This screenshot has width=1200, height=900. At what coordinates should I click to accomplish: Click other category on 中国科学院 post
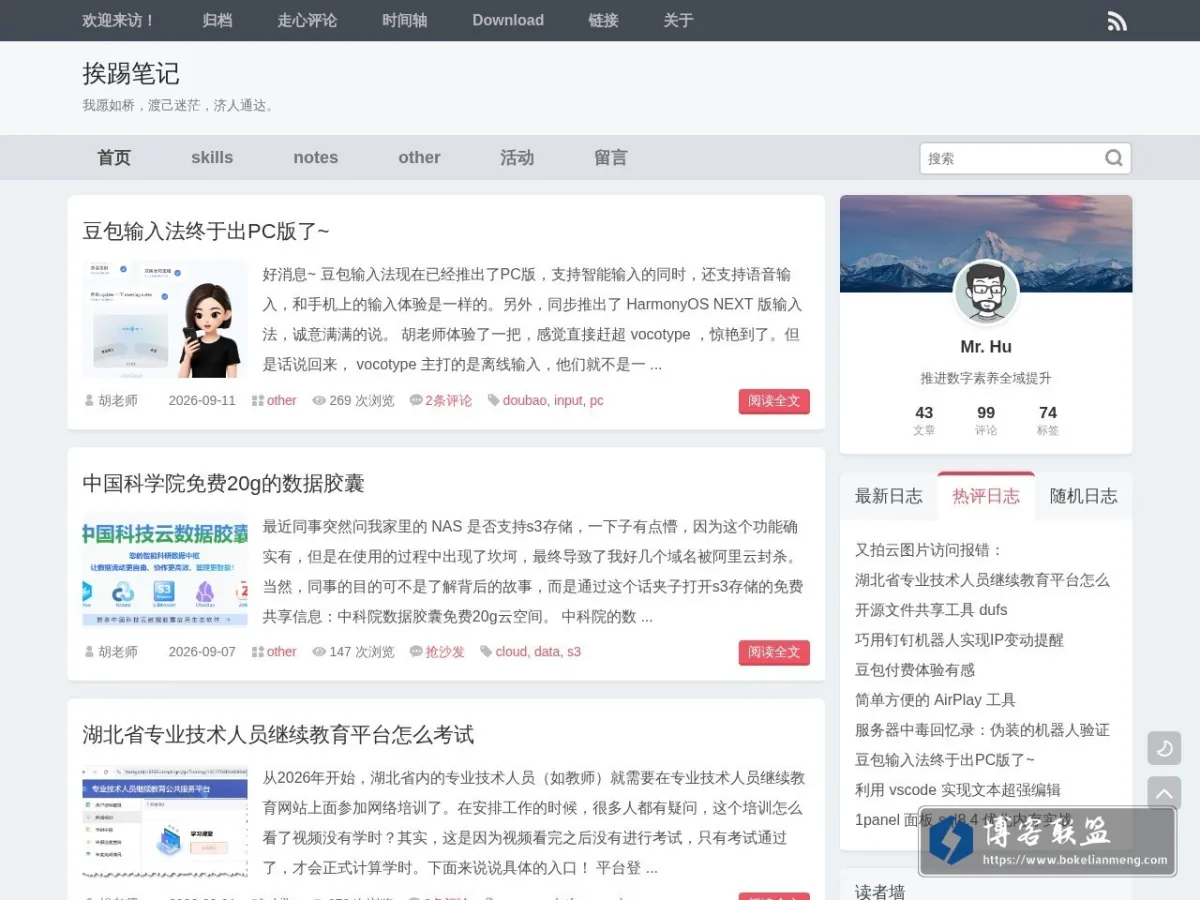tap(281, 652)
